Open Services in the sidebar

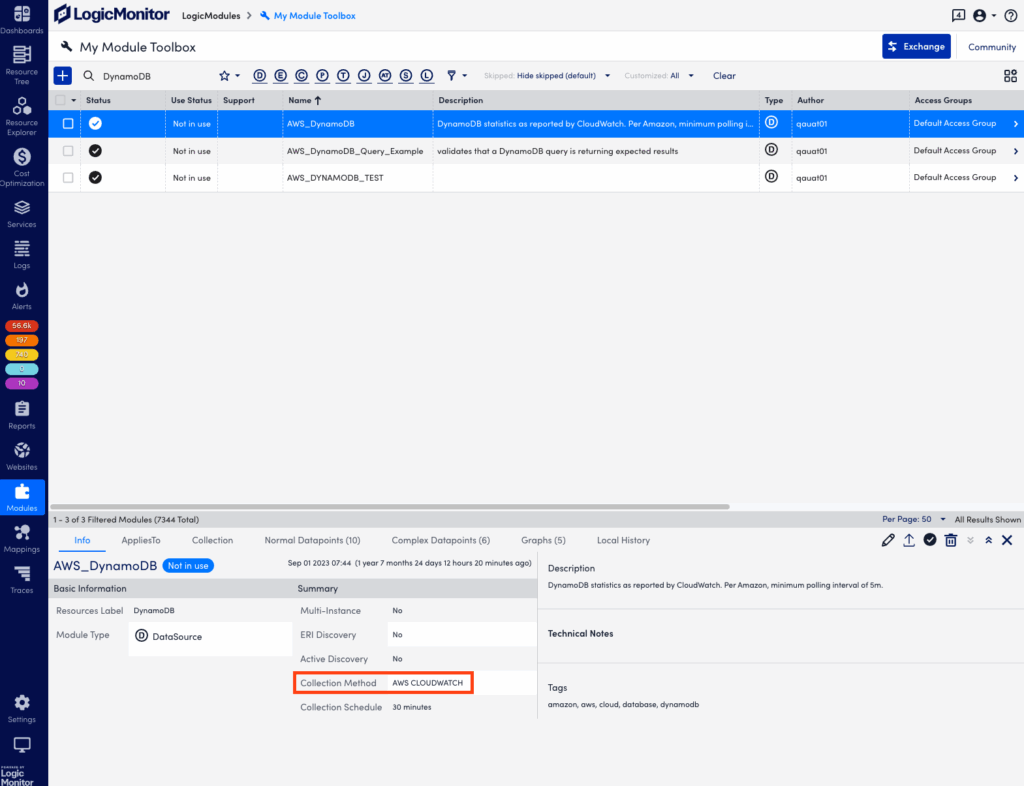[x=22, y=214]
